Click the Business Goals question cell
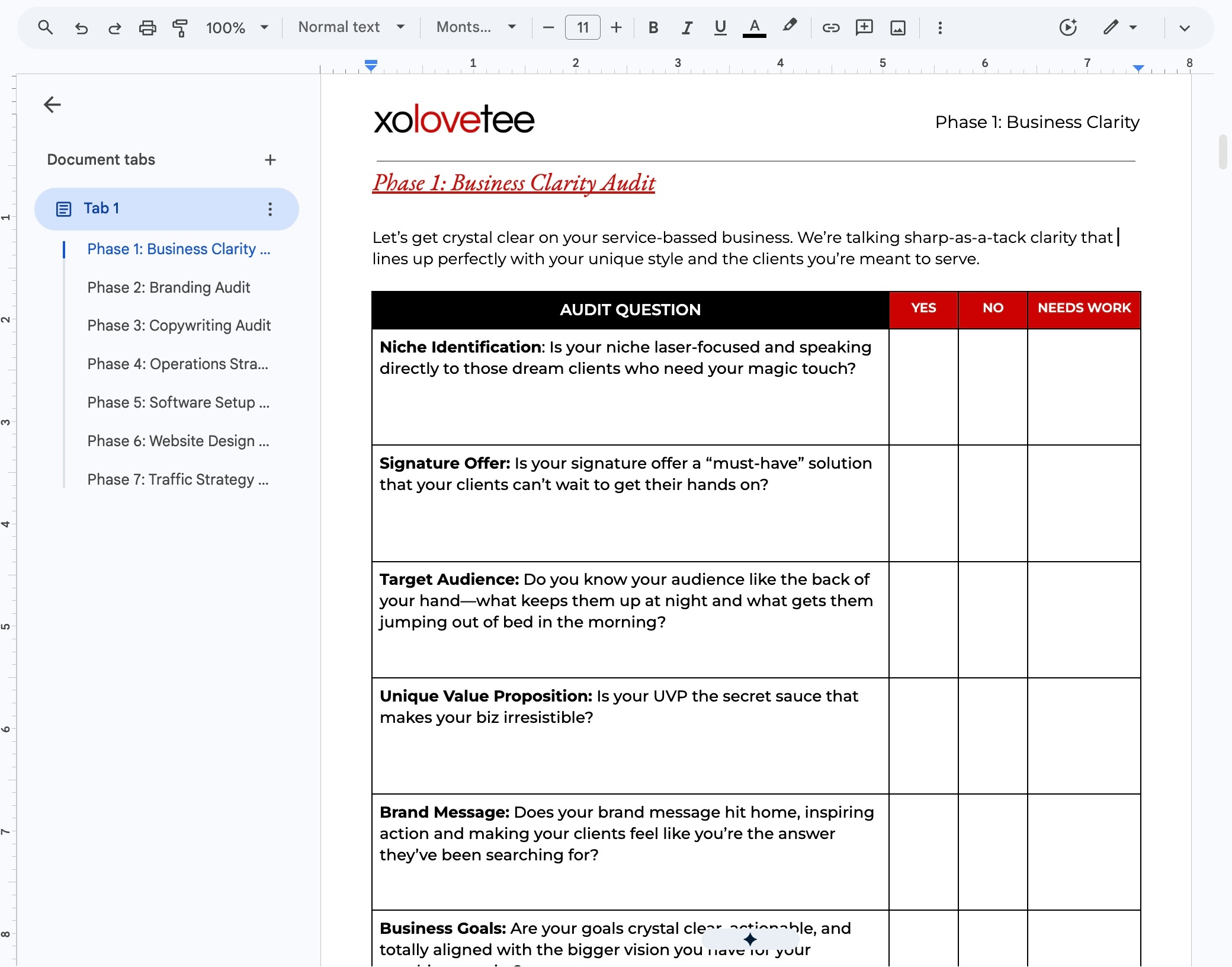1232x967 pixels. [x=630, y=939]
